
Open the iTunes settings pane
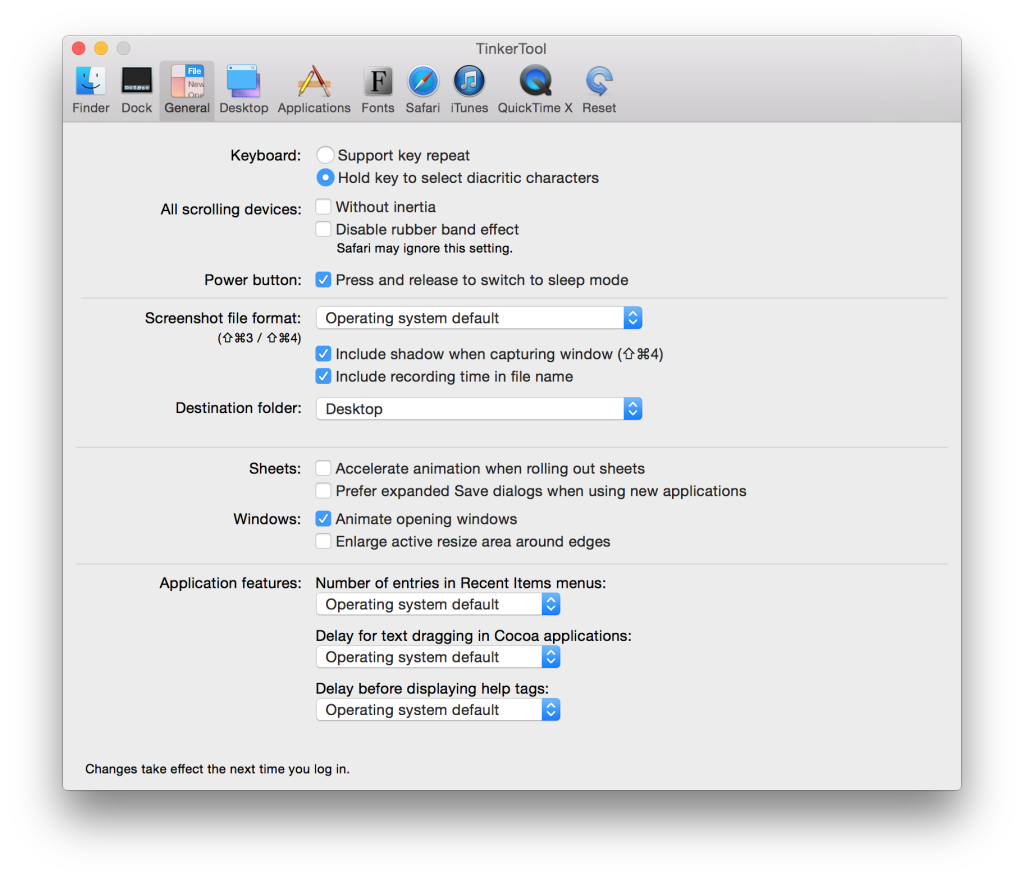pyautogui.click(x=469, y=82)
